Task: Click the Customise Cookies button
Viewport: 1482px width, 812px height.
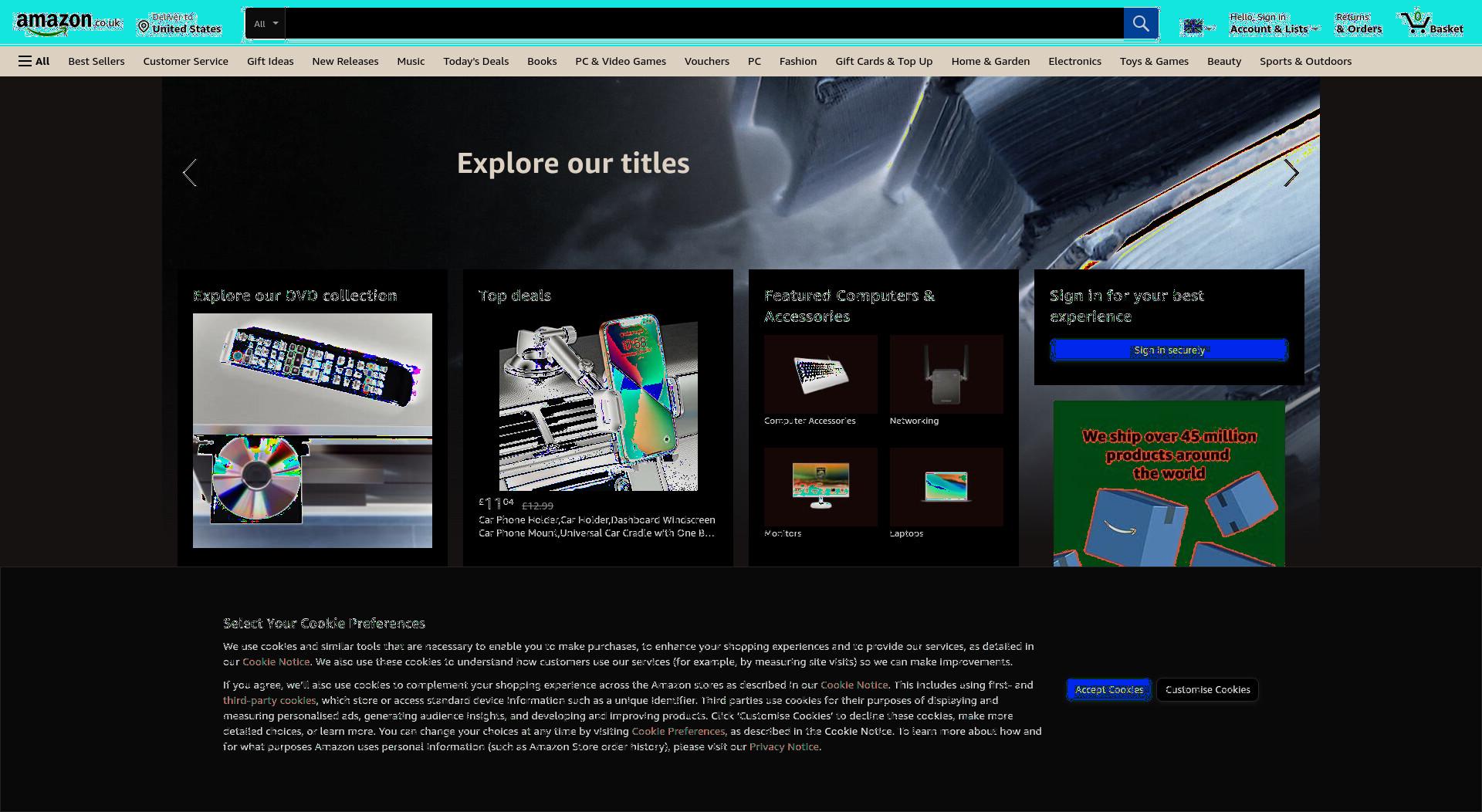Action: click(x=1207, y=690)
